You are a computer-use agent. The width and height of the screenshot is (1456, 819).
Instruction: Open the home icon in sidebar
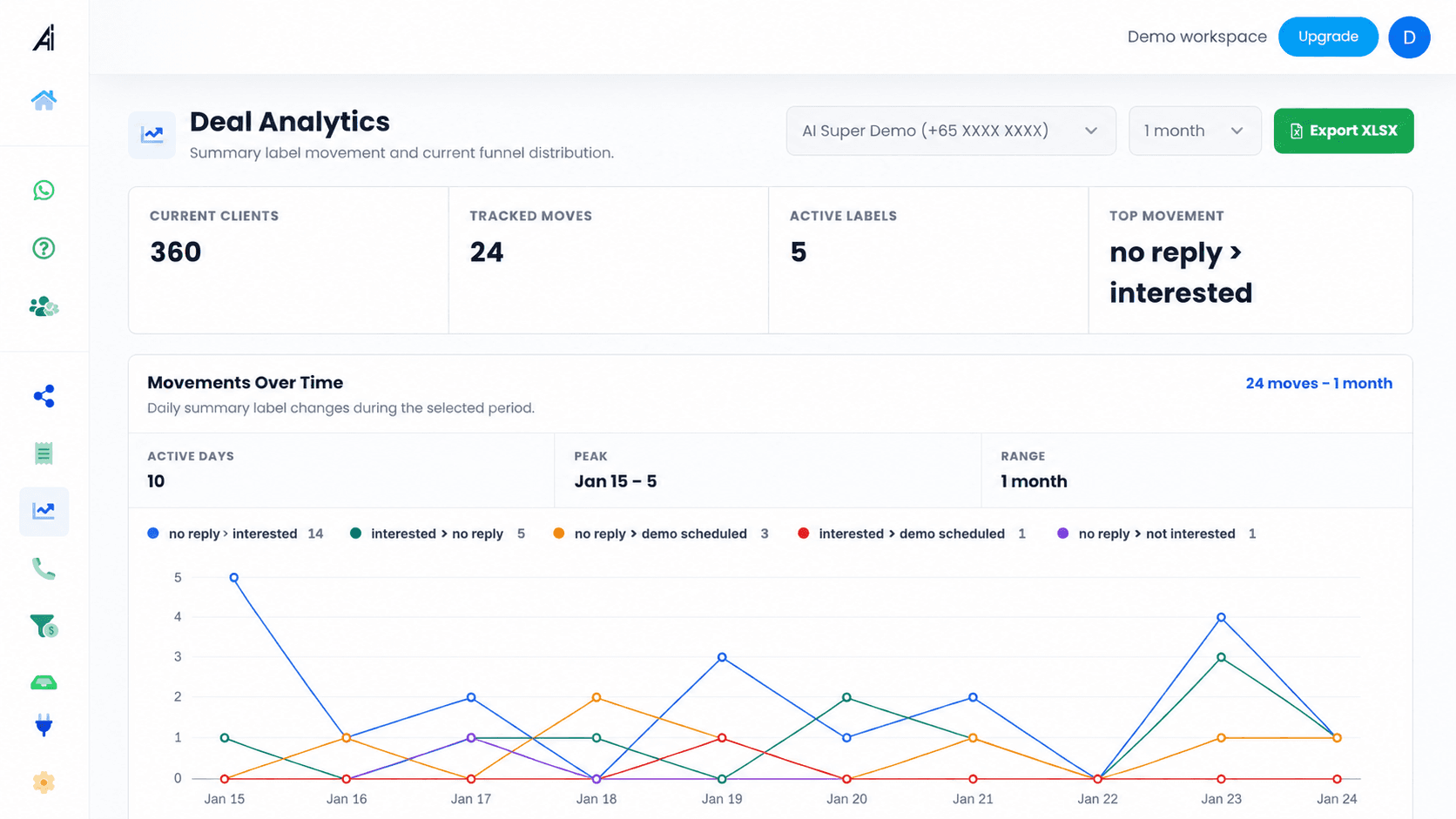point(44,100)
